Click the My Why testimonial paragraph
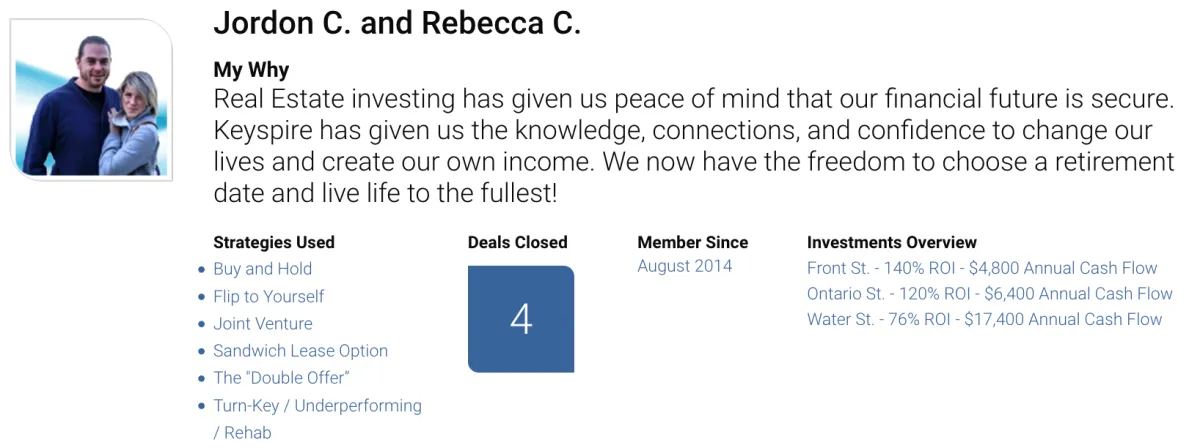1200x448 pixels. point(694,147)
